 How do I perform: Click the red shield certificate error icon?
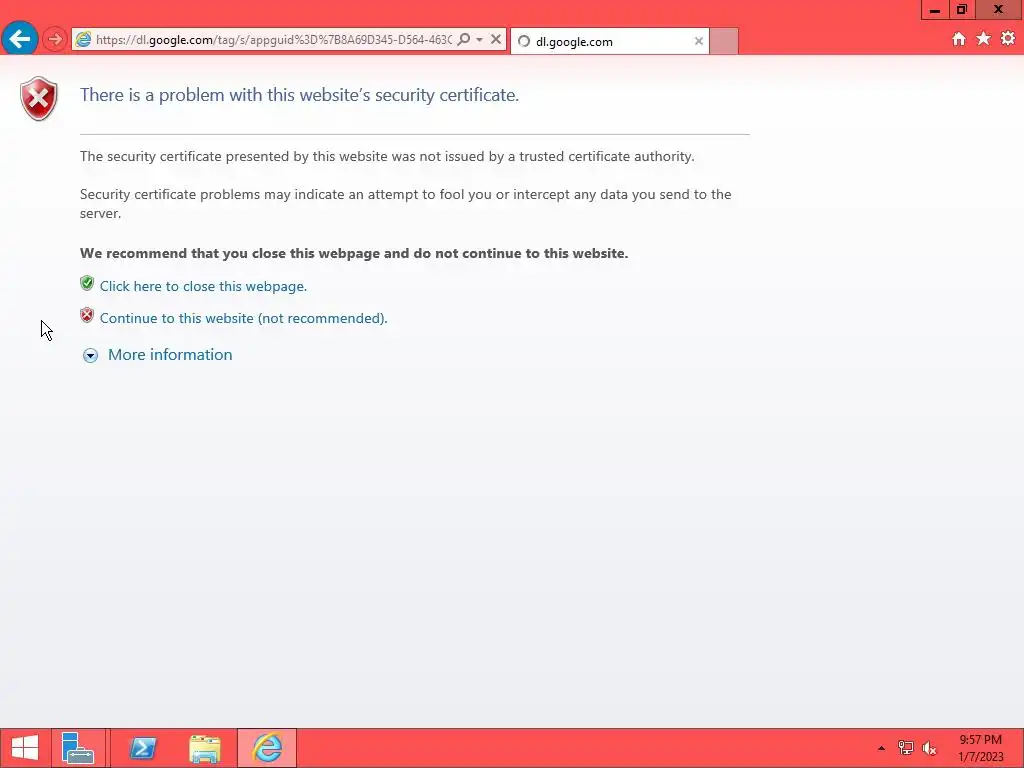pyautogui.click(x=39, y=99)
